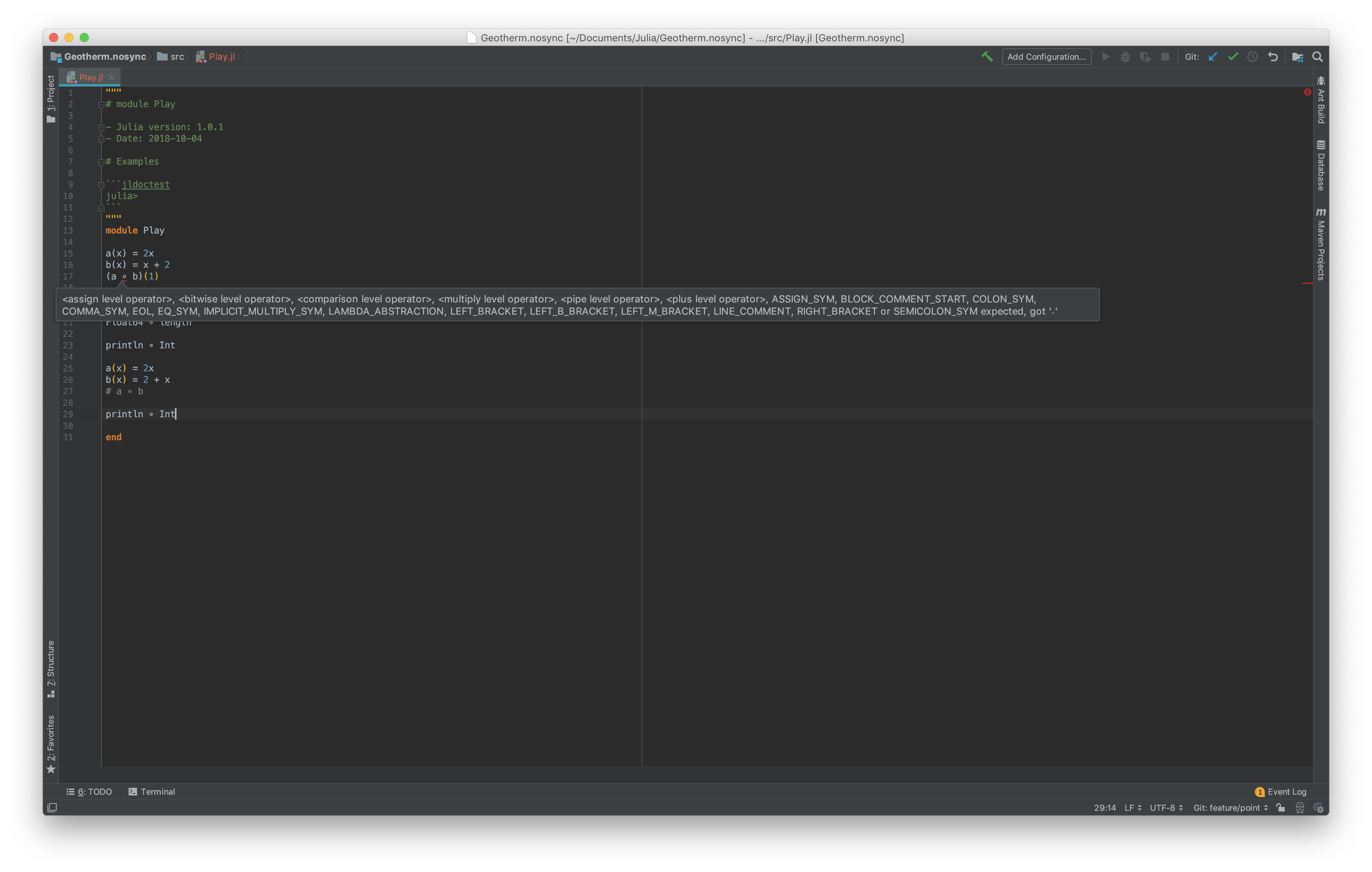Image resolution: width=1372 pixels, height=872 pixels.
Task: Collapse the docstring fold at line 1
Action: 102,92
